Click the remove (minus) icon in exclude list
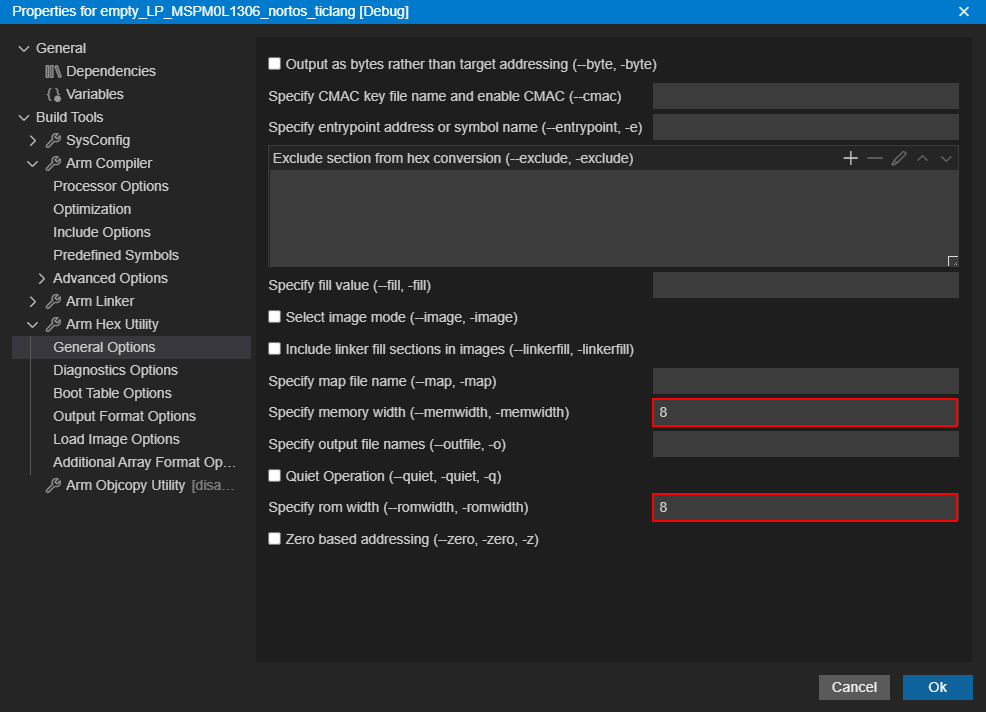This screenshot has width=986, height=712. tap(875, 158)
